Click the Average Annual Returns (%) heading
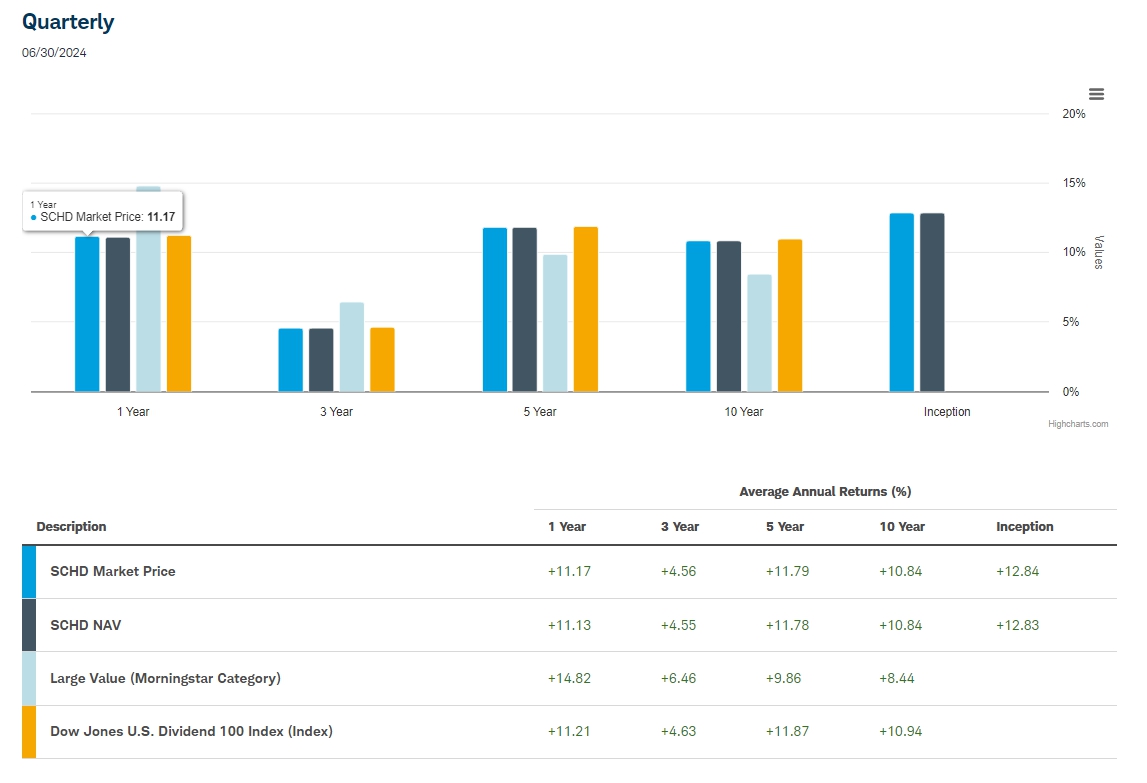 825,492
